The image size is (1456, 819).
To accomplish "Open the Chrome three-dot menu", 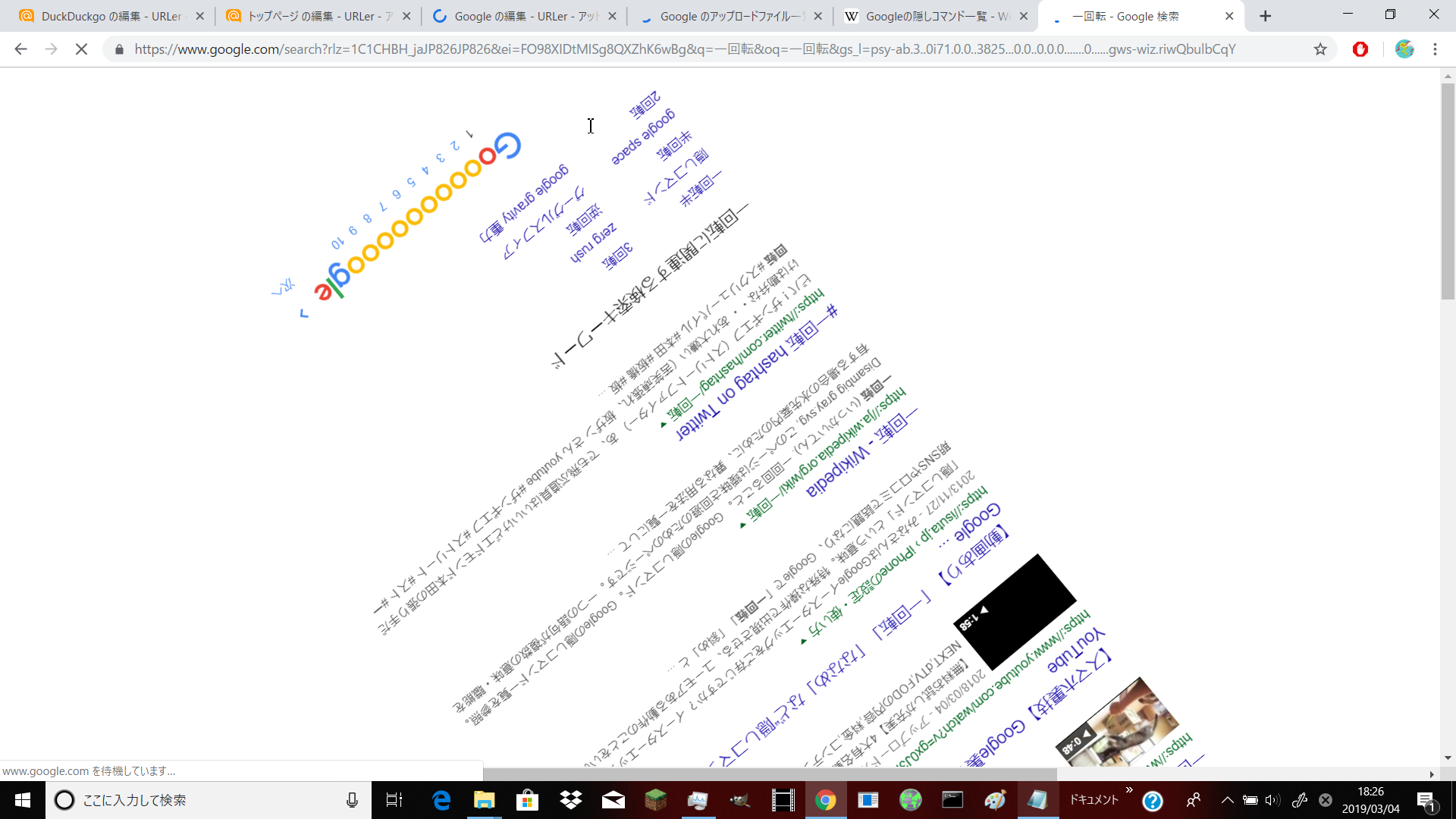I will (1435, 49).
